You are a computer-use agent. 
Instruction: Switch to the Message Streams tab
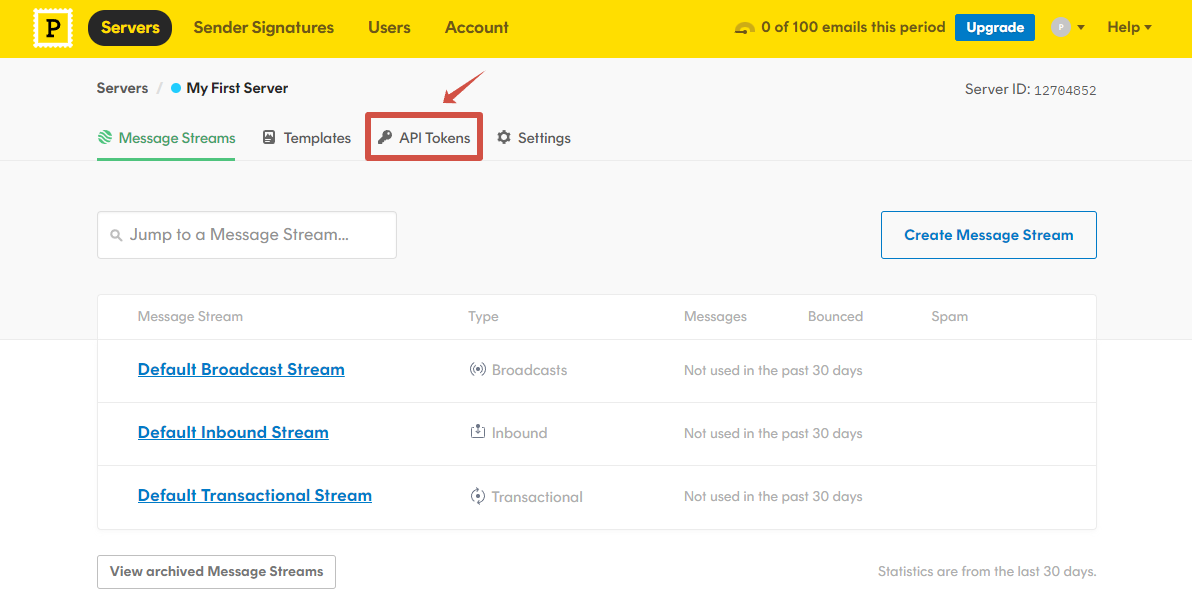[x=166, y=138]
